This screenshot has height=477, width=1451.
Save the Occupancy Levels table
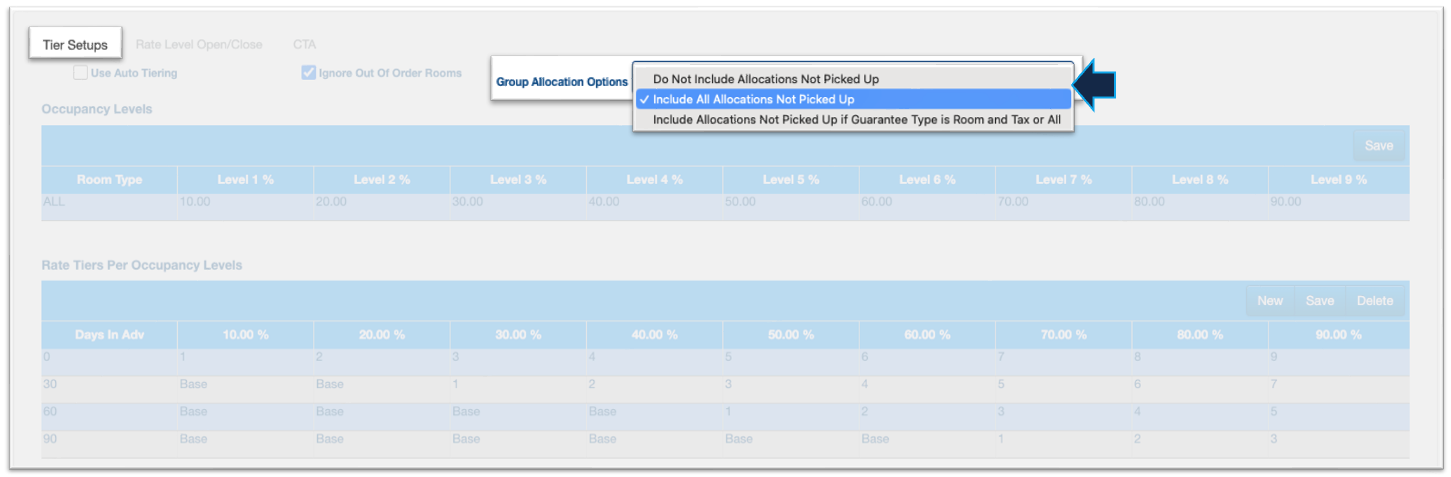click(x=1378, y=146)
